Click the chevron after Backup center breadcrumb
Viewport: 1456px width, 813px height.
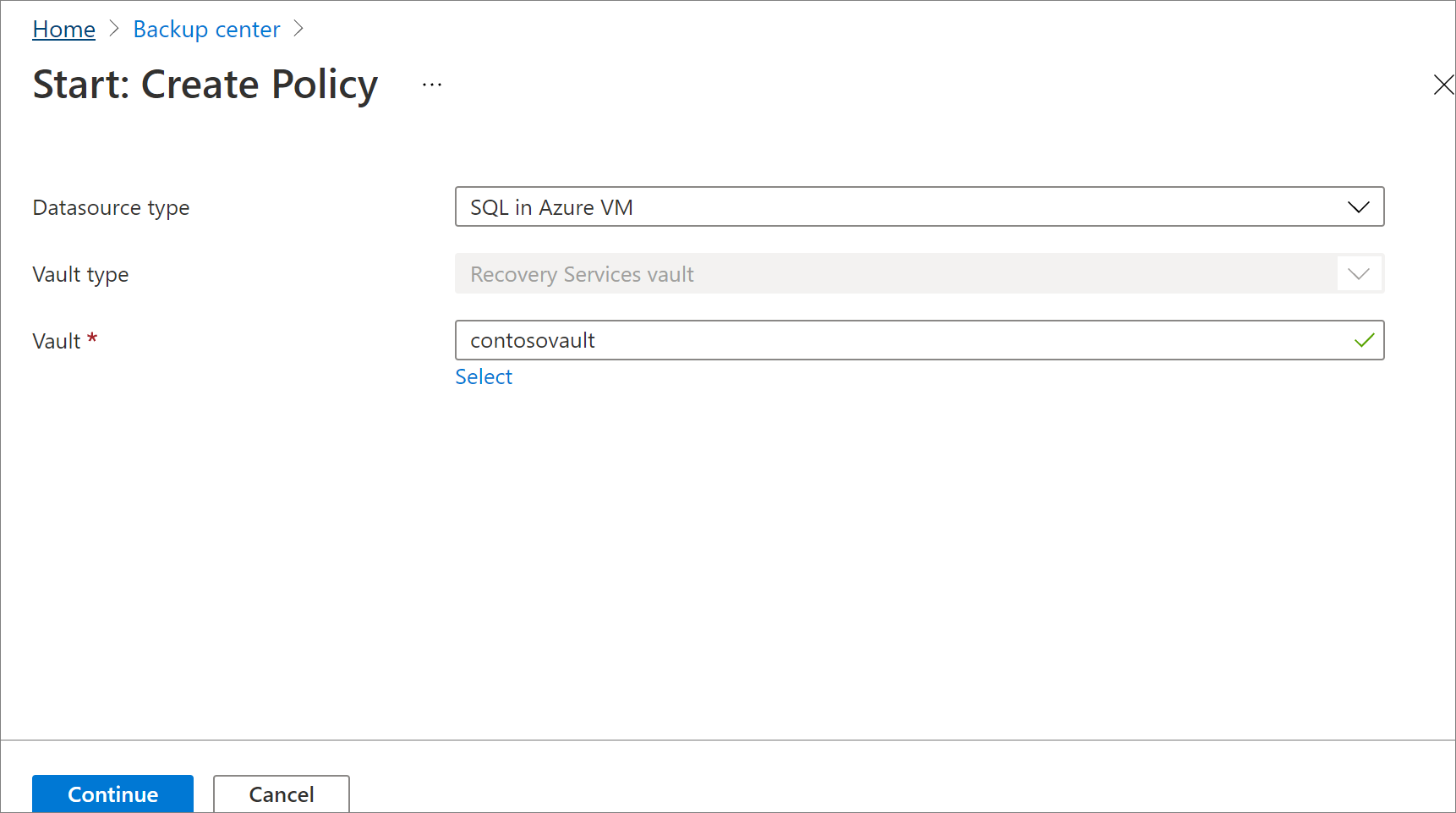[298, 28]
